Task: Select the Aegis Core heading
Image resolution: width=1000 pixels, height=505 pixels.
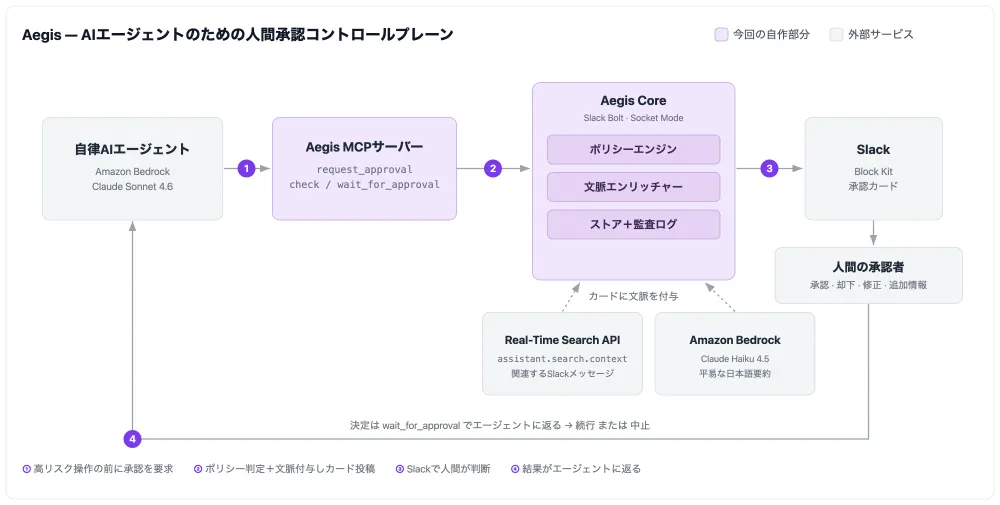Action: pos(633,101)
